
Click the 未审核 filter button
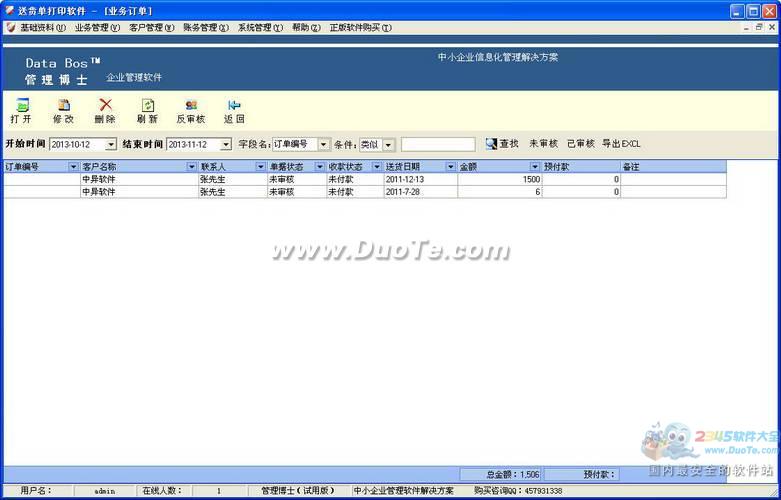point(543,144)
